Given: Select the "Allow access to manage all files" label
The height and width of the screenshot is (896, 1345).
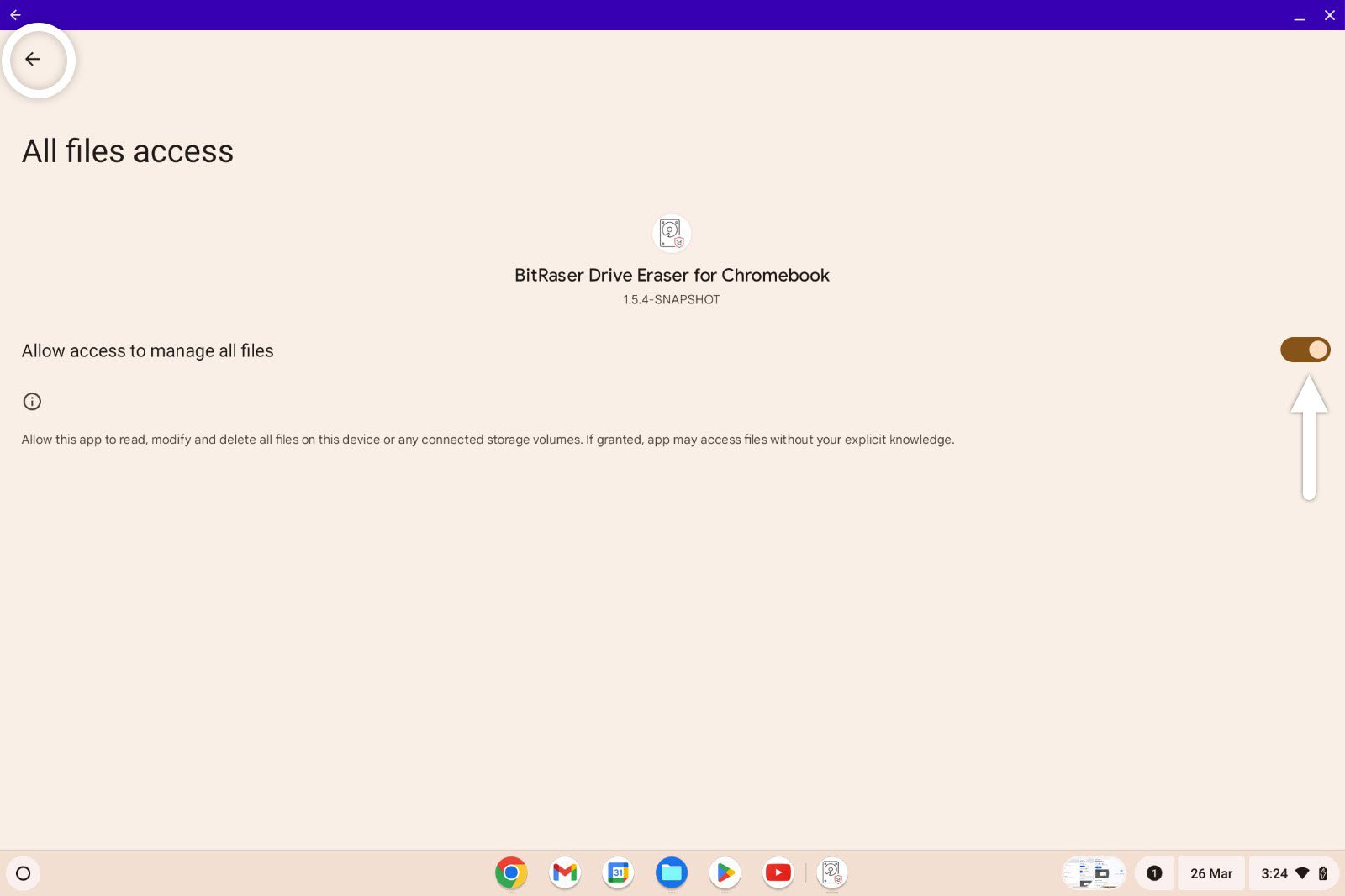Looking at the screenshot, I should click(148, 350).
